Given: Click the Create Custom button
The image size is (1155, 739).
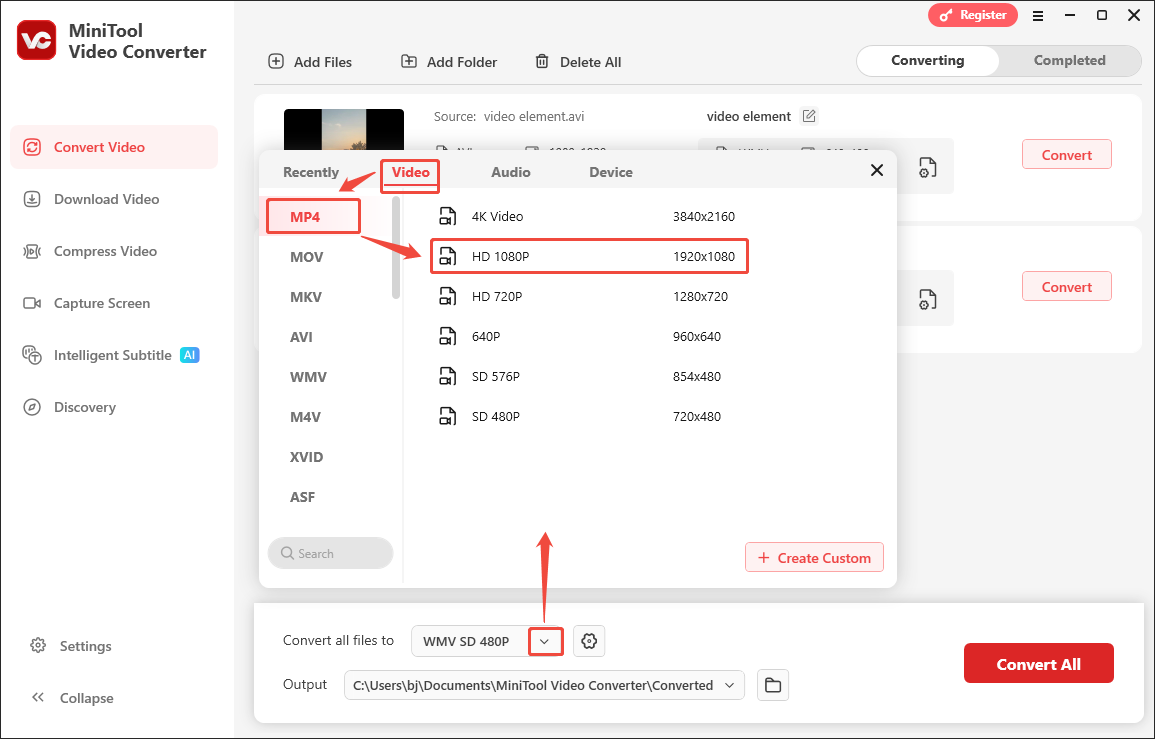Looking at the screenshot, I should click(x=814, y=557).
